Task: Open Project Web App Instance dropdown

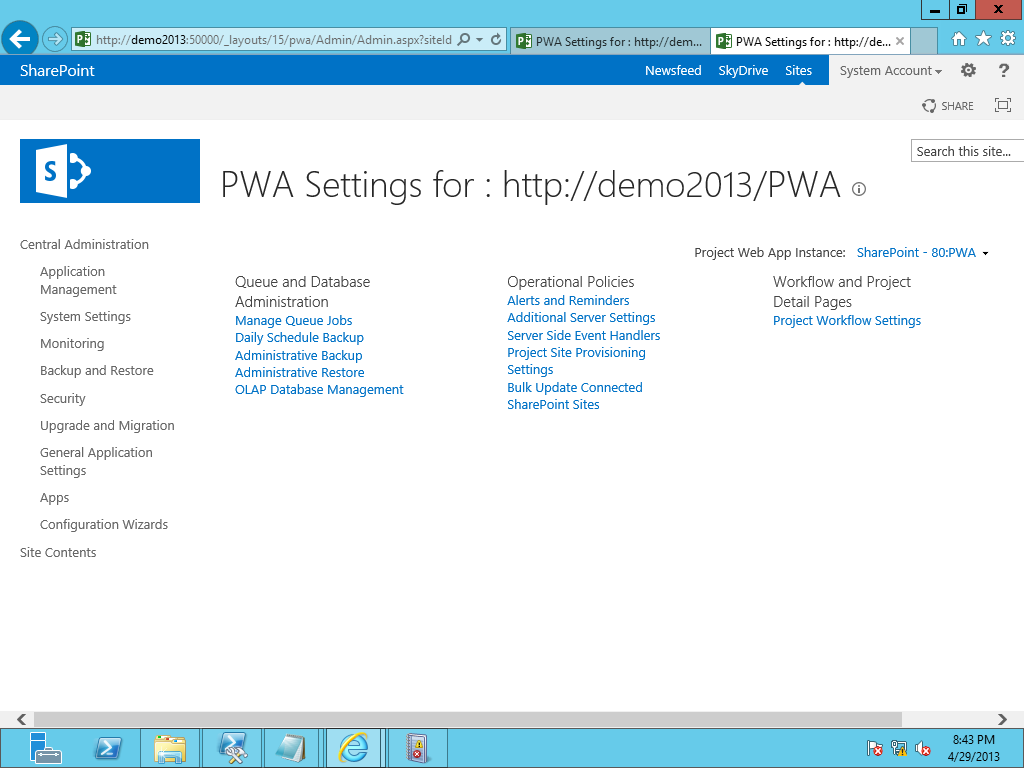Action: [922, 253]
